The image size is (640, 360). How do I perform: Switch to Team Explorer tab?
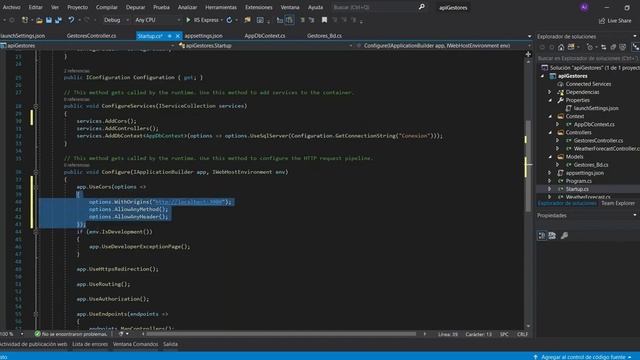(x=618, y=203)
